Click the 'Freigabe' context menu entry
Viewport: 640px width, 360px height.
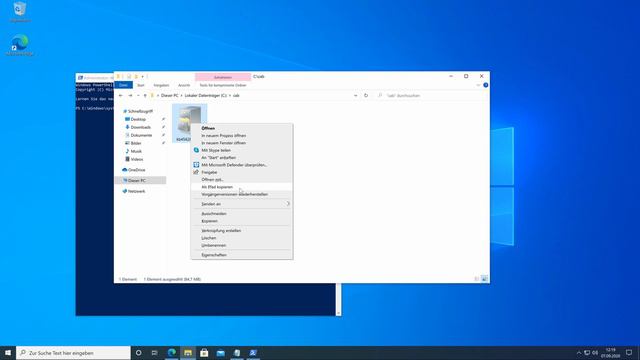pos(209,172)
